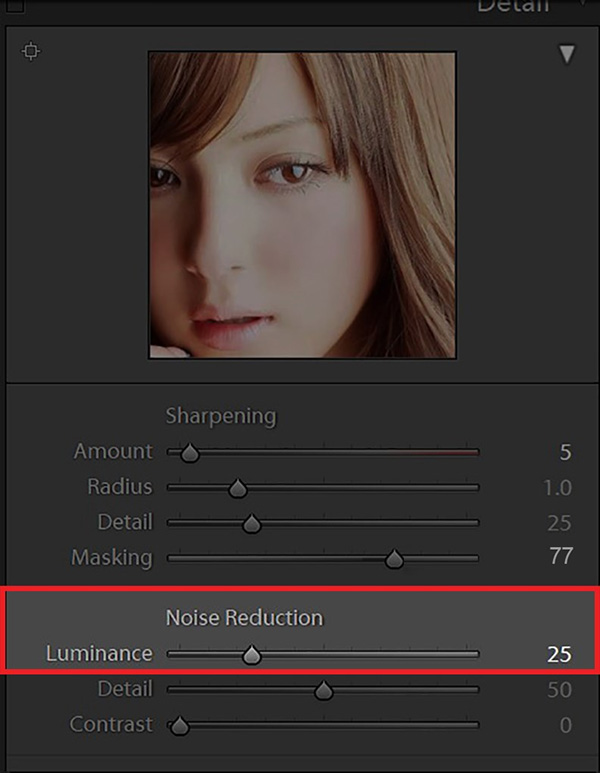
Task: Click the Luminance slider label
Action: [x=99, y=654]
